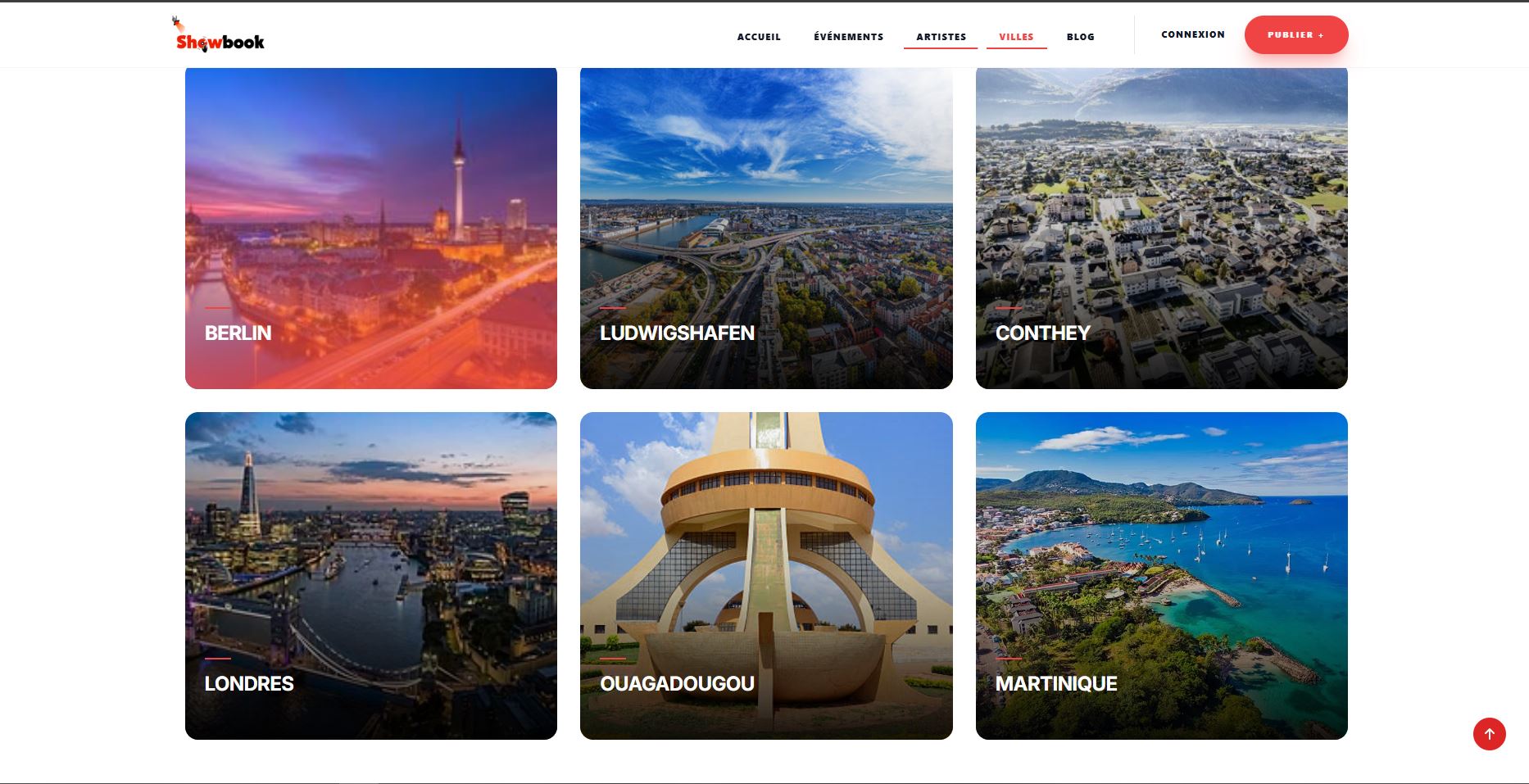Click the Connexion link
This screenshot has width=1529, height=784.
click(x=1192, y=34)
